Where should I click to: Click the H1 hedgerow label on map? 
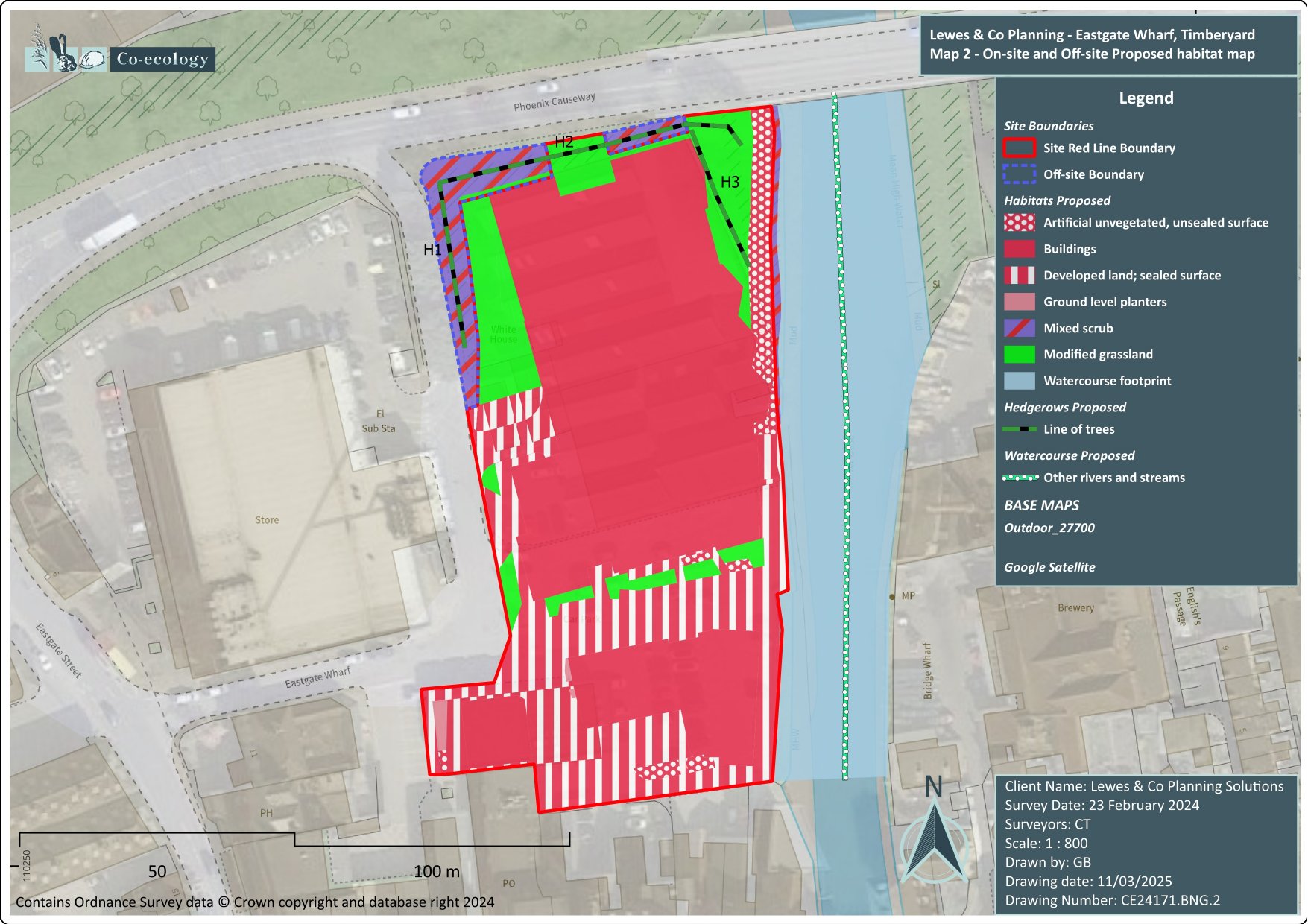[432, 250]
